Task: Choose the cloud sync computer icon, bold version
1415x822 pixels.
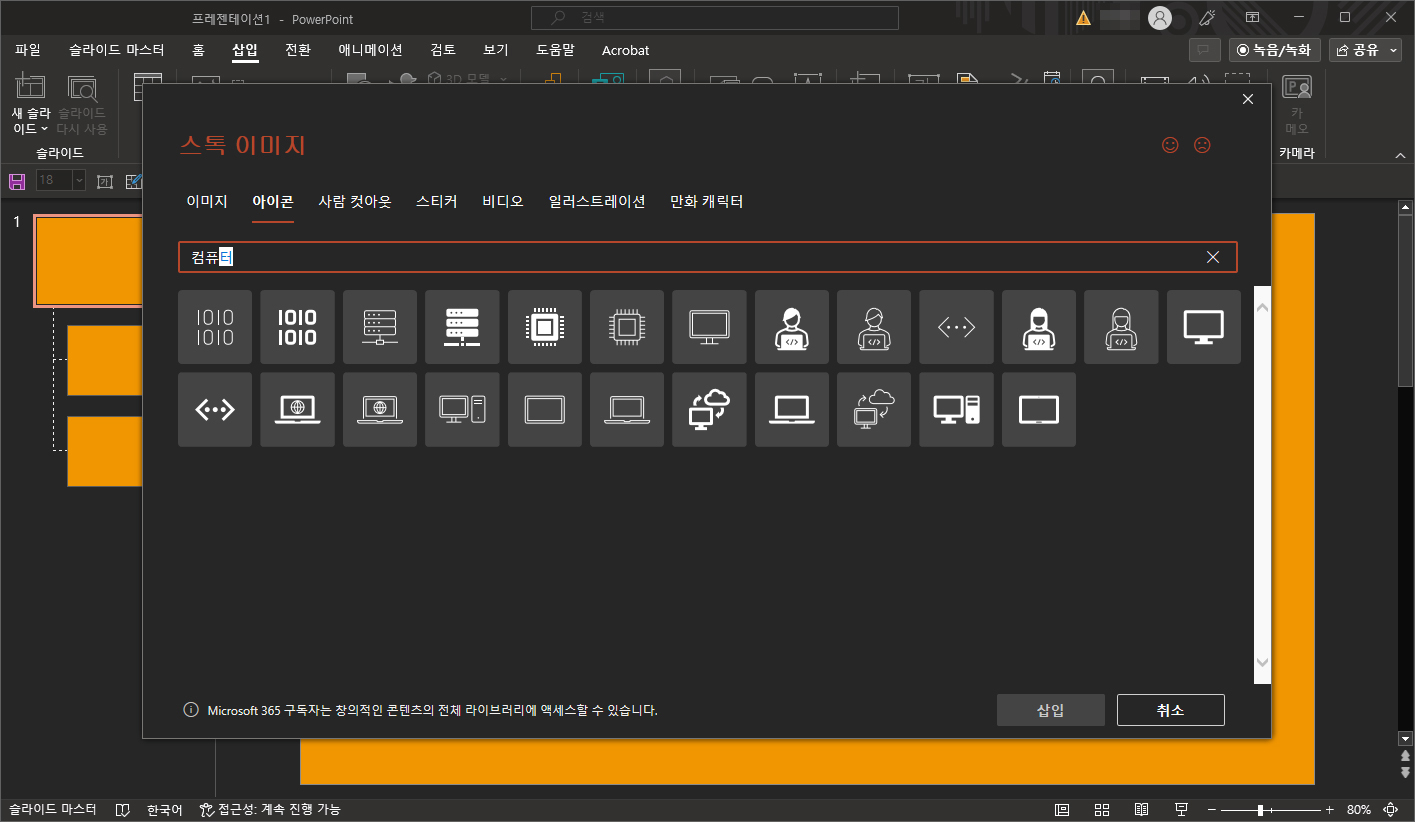Action: 709,410
